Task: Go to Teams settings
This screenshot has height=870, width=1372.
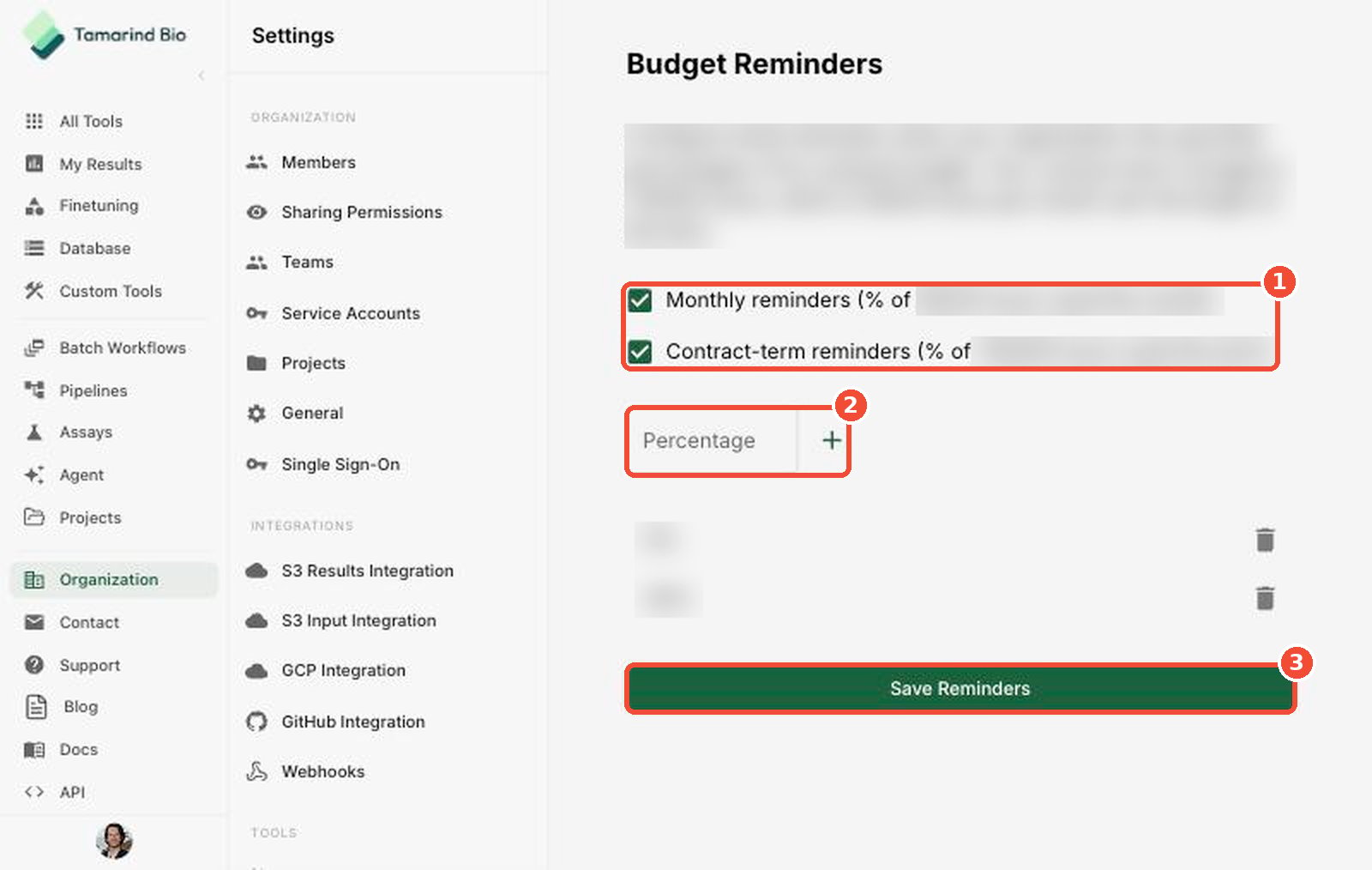Action: tap(307, 262)
